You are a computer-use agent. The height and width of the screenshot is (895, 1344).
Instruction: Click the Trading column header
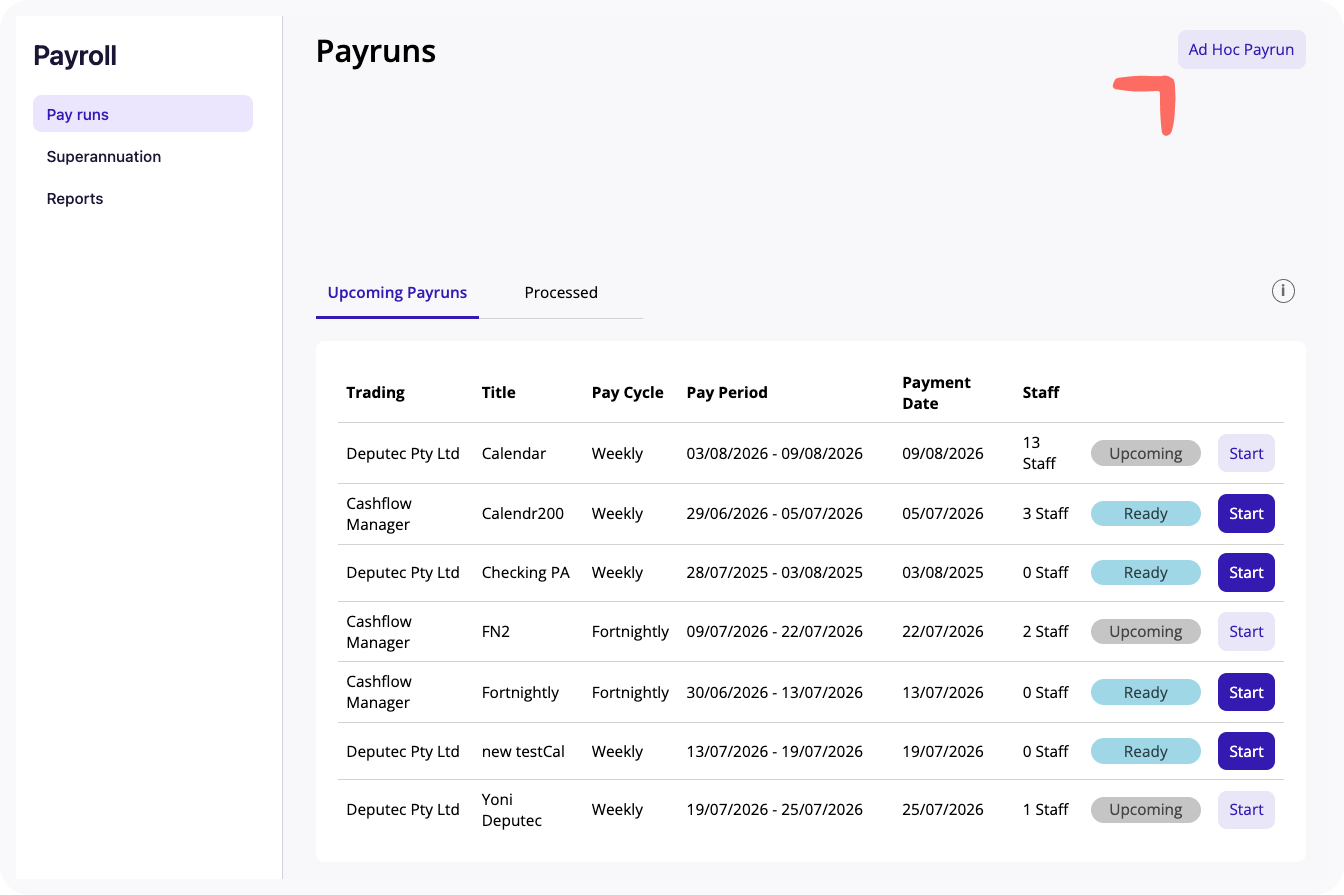[375, 392]
